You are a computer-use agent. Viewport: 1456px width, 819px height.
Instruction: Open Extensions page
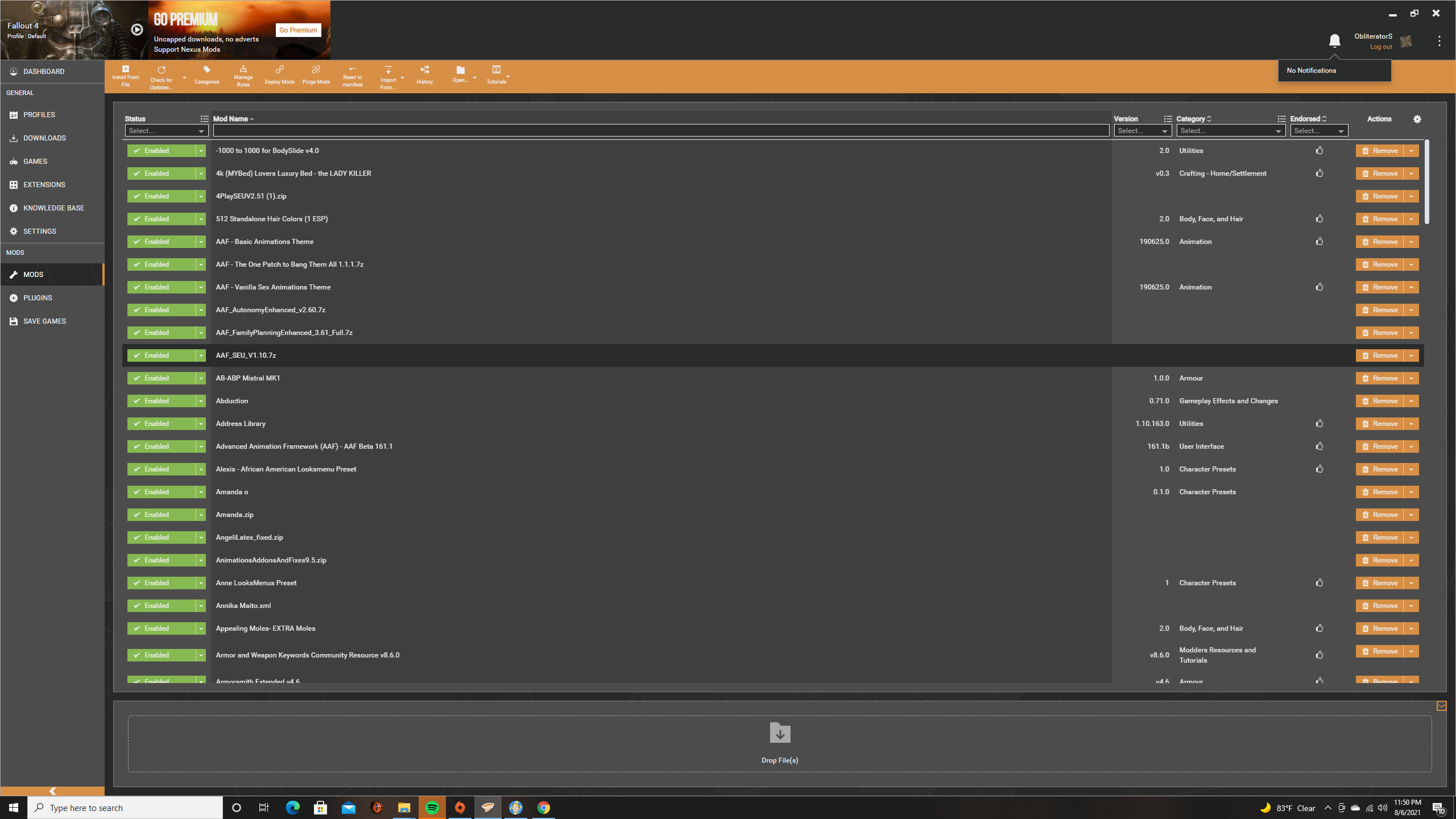point(52,184)
